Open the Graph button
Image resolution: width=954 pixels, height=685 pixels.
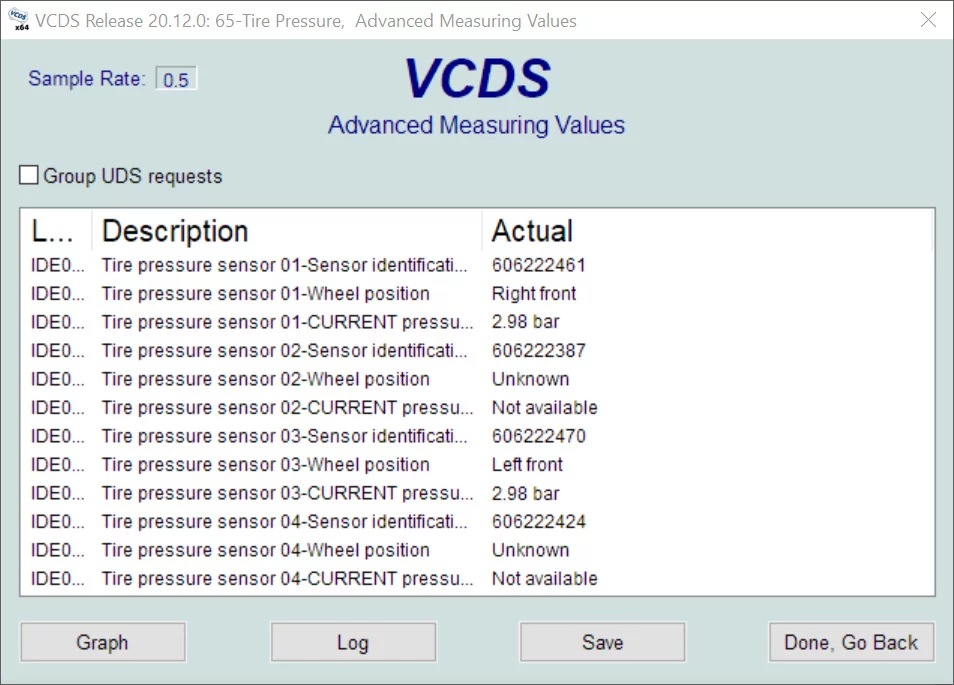coord(103,642)
